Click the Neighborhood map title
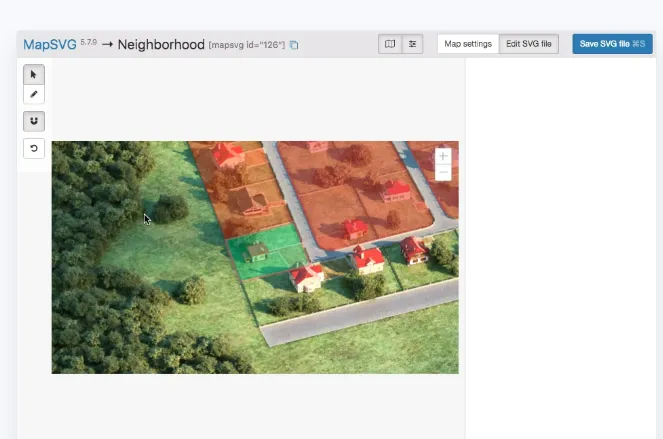The width and height of the screenshot is (663, 439). click(x=161, y=44)
